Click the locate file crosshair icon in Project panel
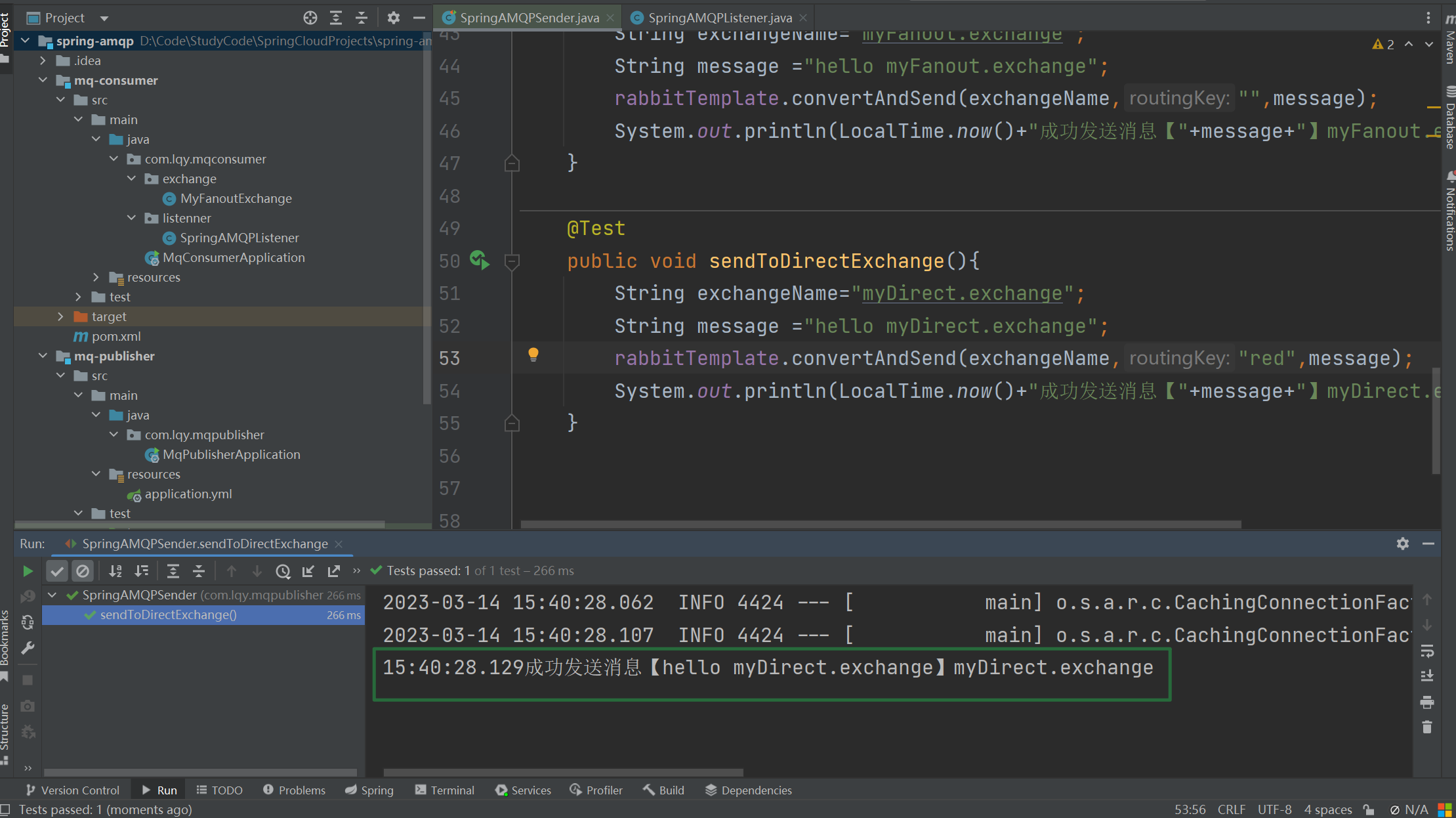This screenshot has width=1456, height=818. (x=310, y=18)
